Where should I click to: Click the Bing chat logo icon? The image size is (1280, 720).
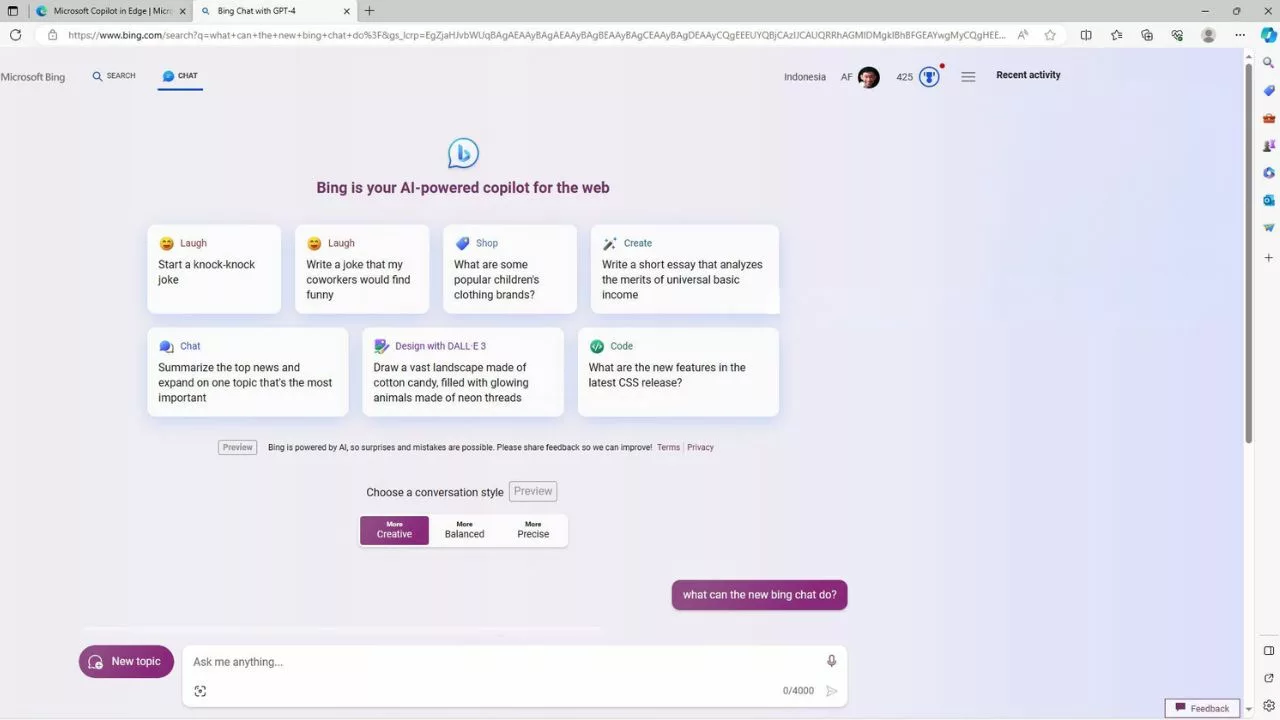[463, 153]
